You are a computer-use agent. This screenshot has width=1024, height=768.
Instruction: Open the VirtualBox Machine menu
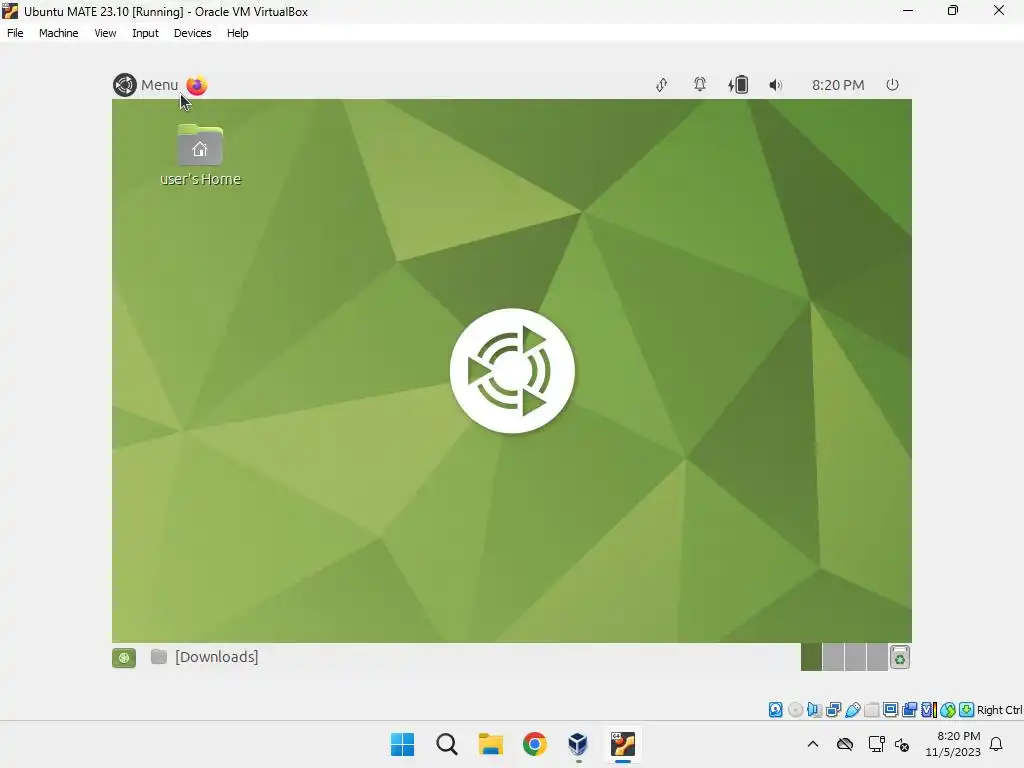pos(59,33)
